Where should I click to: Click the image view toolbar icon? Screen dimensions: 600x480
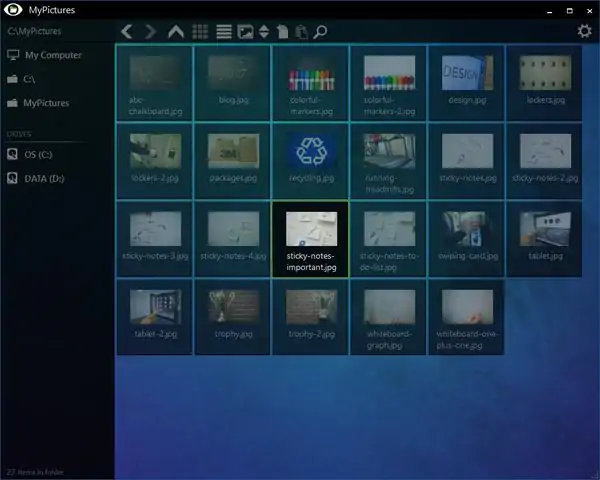tap(245, 32)
